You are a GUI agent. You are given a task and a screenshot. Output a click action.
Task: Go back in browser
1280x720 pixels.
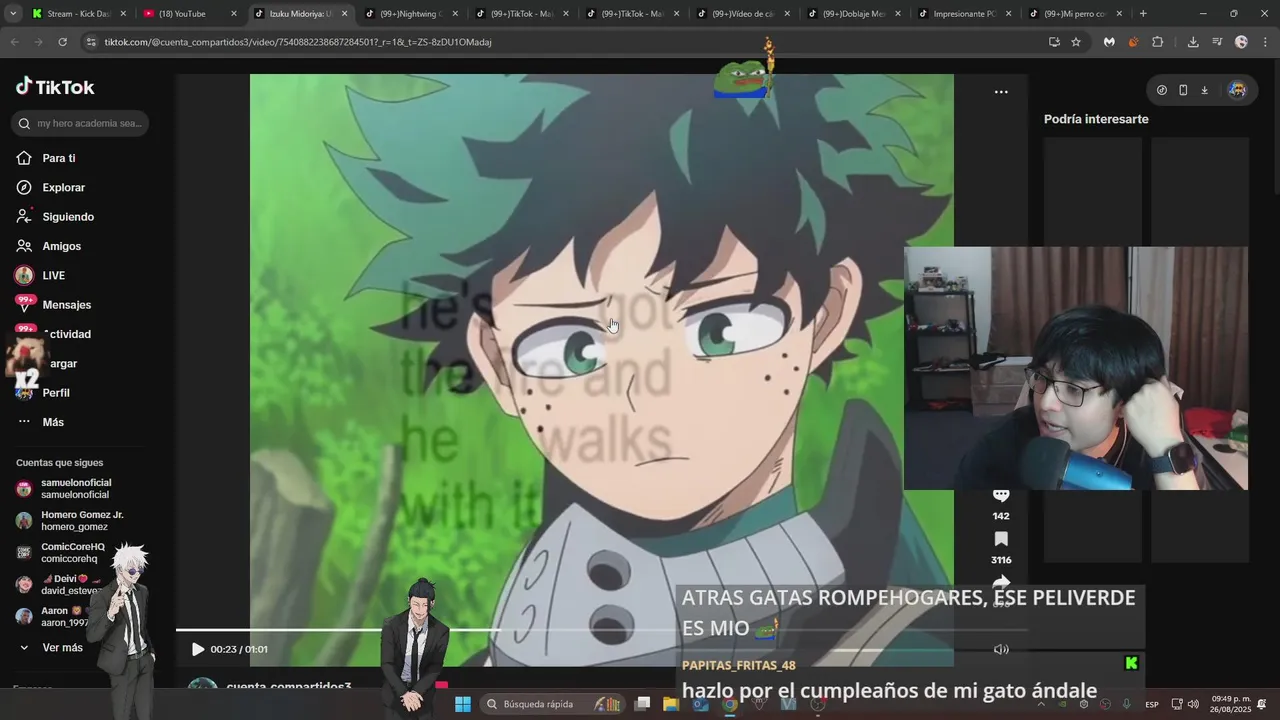tap(14, 42)
